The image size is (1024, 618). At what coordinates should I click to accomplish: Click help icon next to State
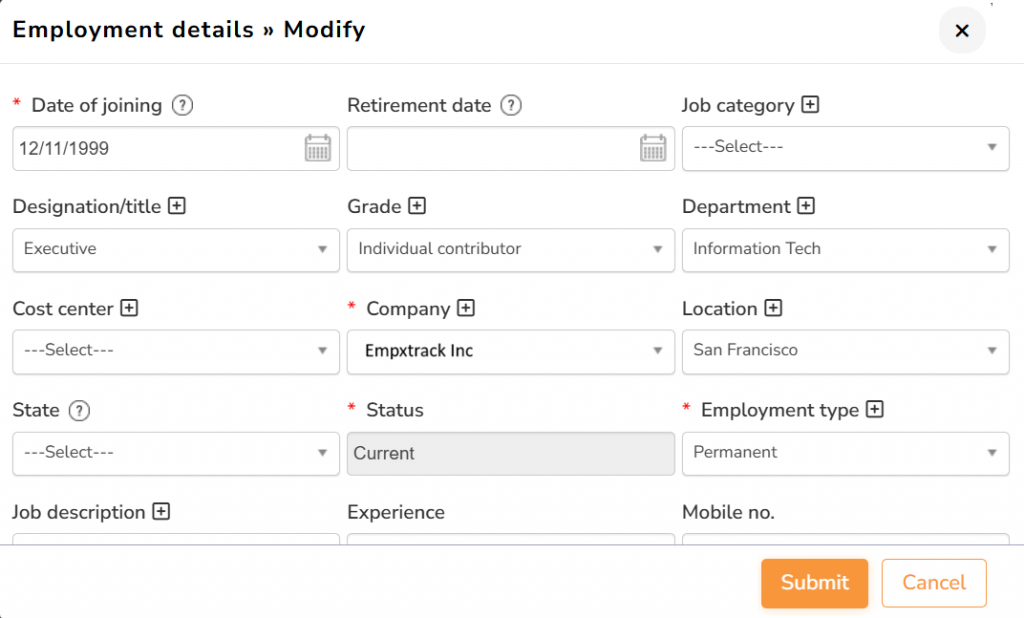pos(80,410)
